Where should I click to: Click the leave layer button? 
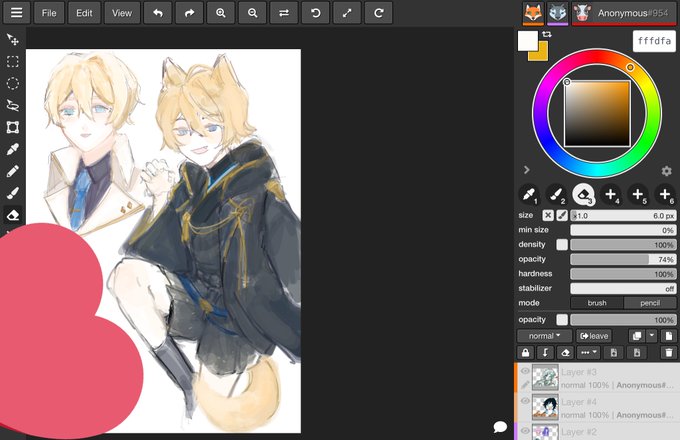click(594, 336)
